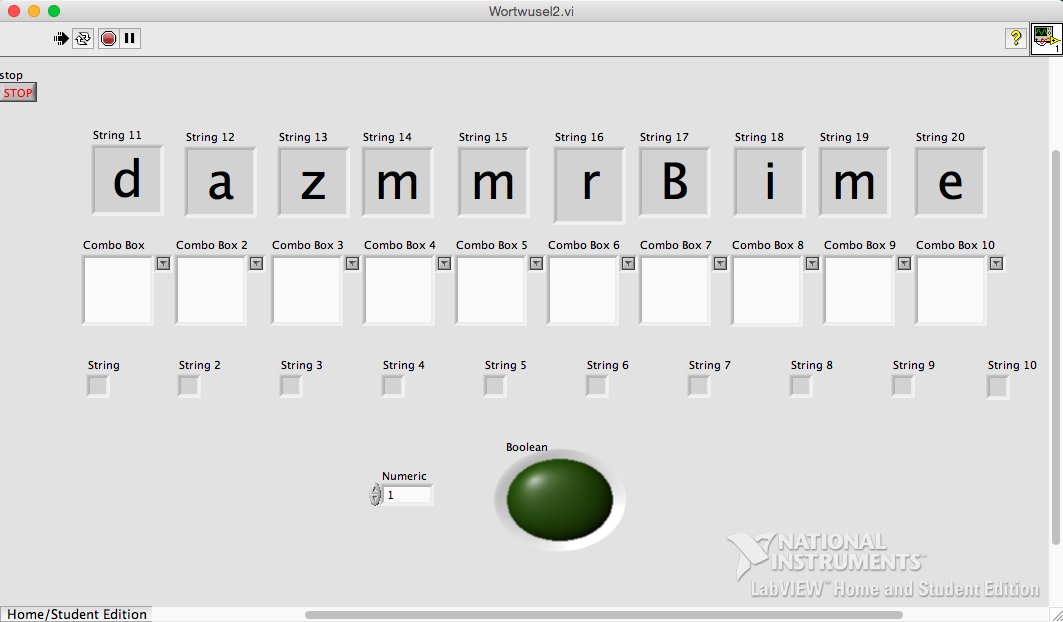
Task: Click String 20 indicator showing e
Action: coord(950,182)
